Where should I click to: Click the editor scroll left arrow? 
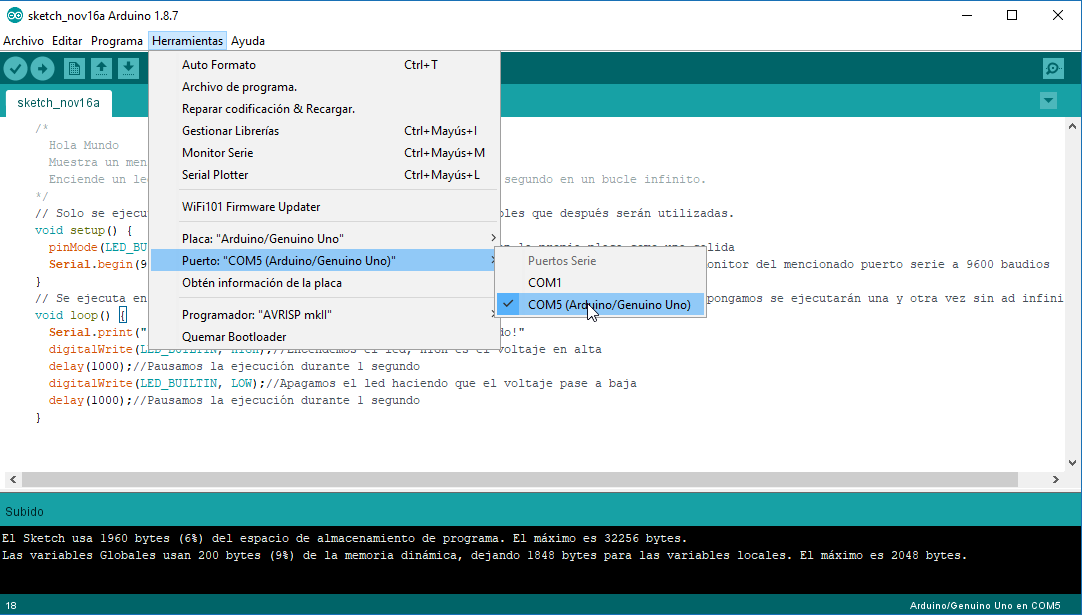coord(12,479)
